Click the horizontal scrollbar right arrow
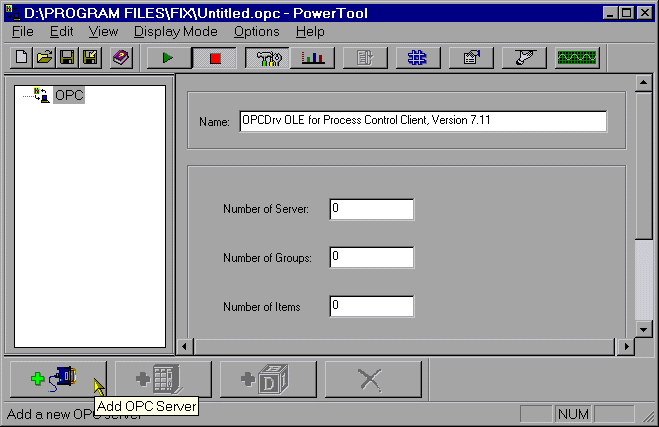Image resolution: width=659 pixels, height=427 pixels. (627, 347)
